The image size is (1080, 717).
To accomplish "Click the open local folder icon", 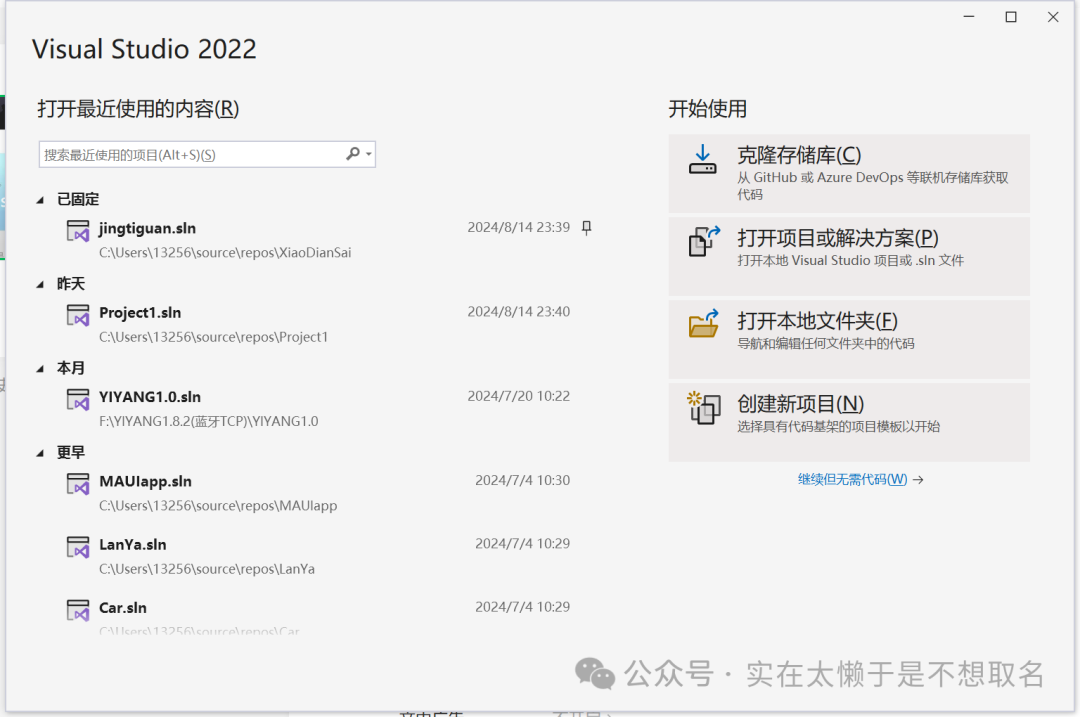I will pyautogui.click(x=704, y=323).
